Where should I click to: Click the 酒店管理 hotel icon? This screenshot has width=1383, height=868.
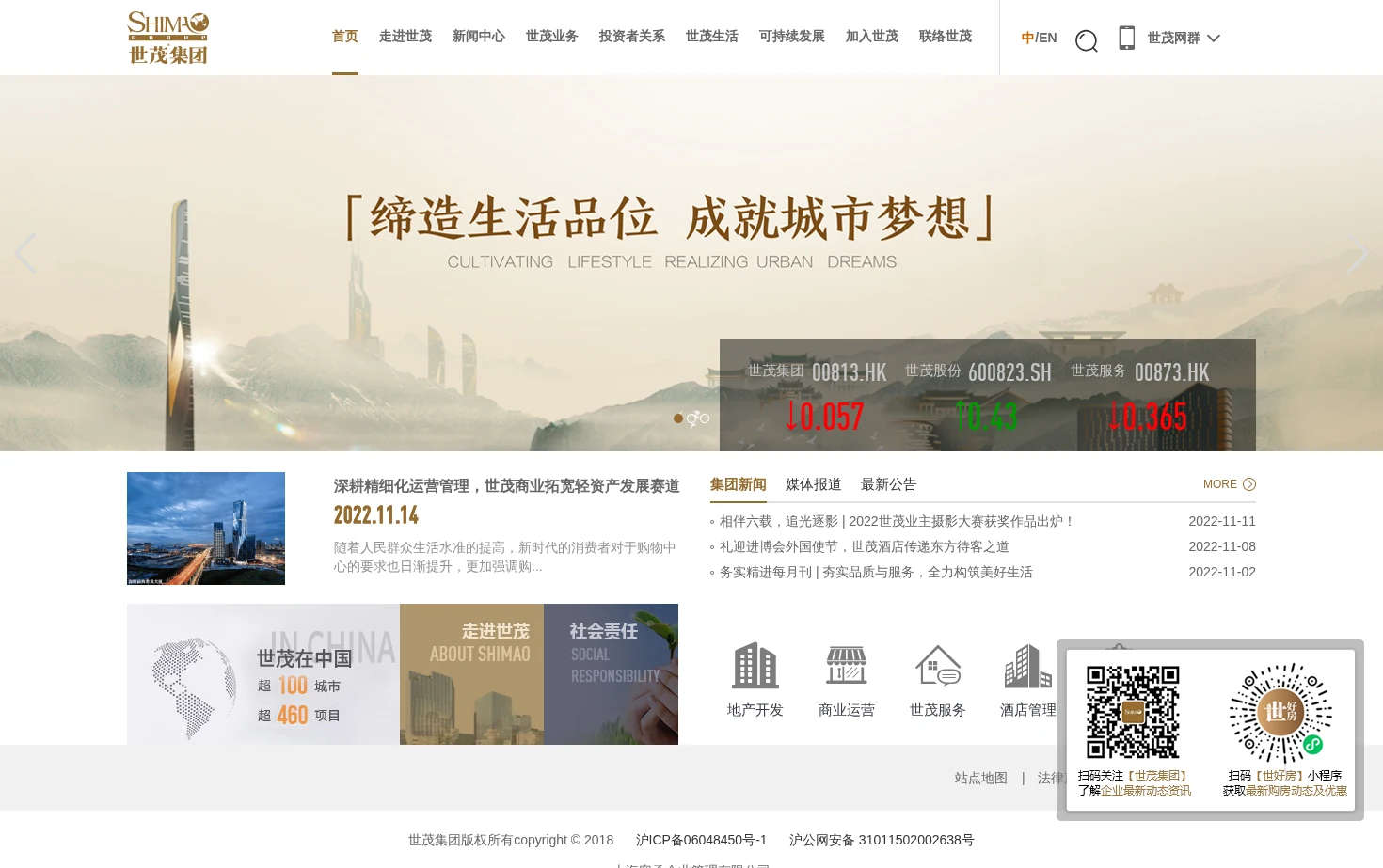coord(1028,666)
